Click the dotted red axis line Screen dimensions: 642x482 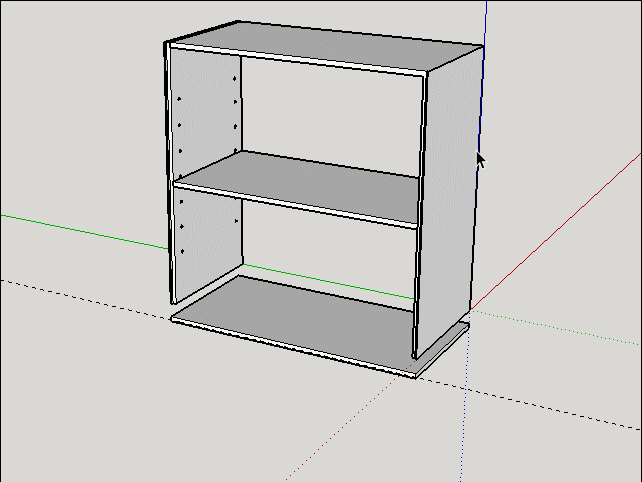point(344,426)
